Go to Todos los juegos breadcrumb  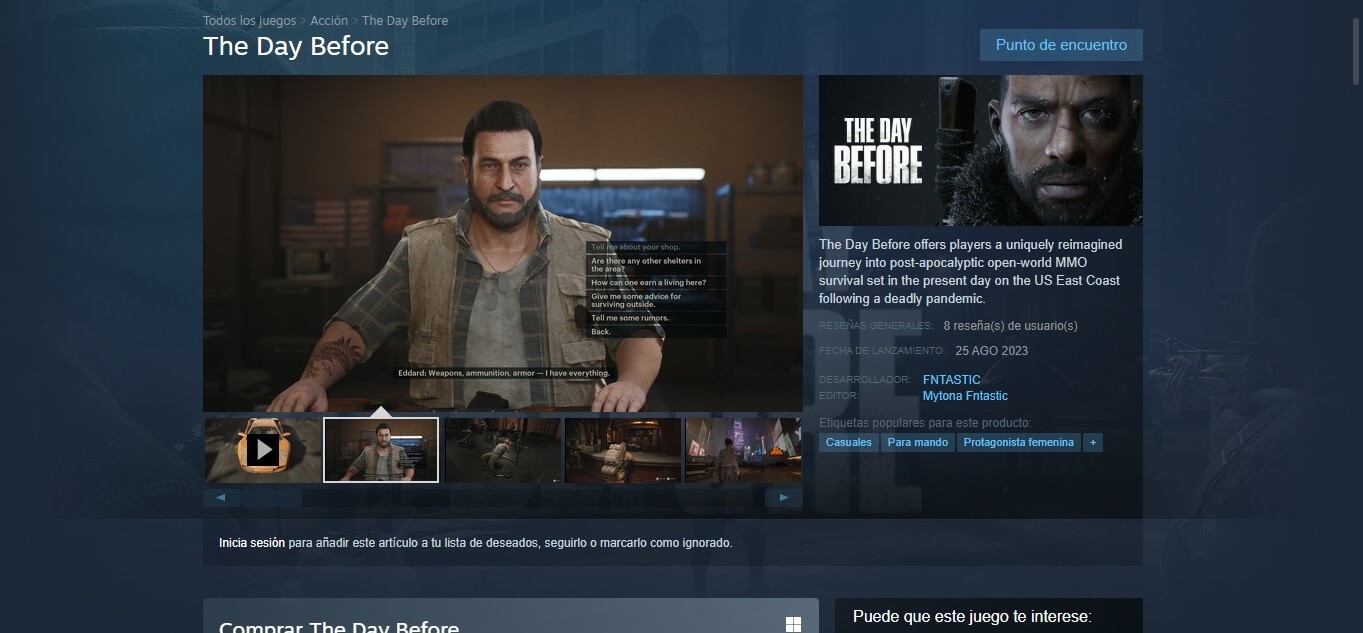(x=249, y=21)
